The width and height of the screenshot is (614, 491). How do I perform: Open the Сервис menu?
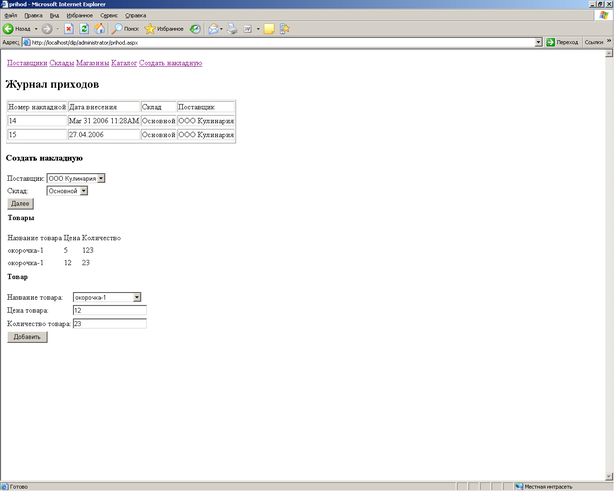108,15
